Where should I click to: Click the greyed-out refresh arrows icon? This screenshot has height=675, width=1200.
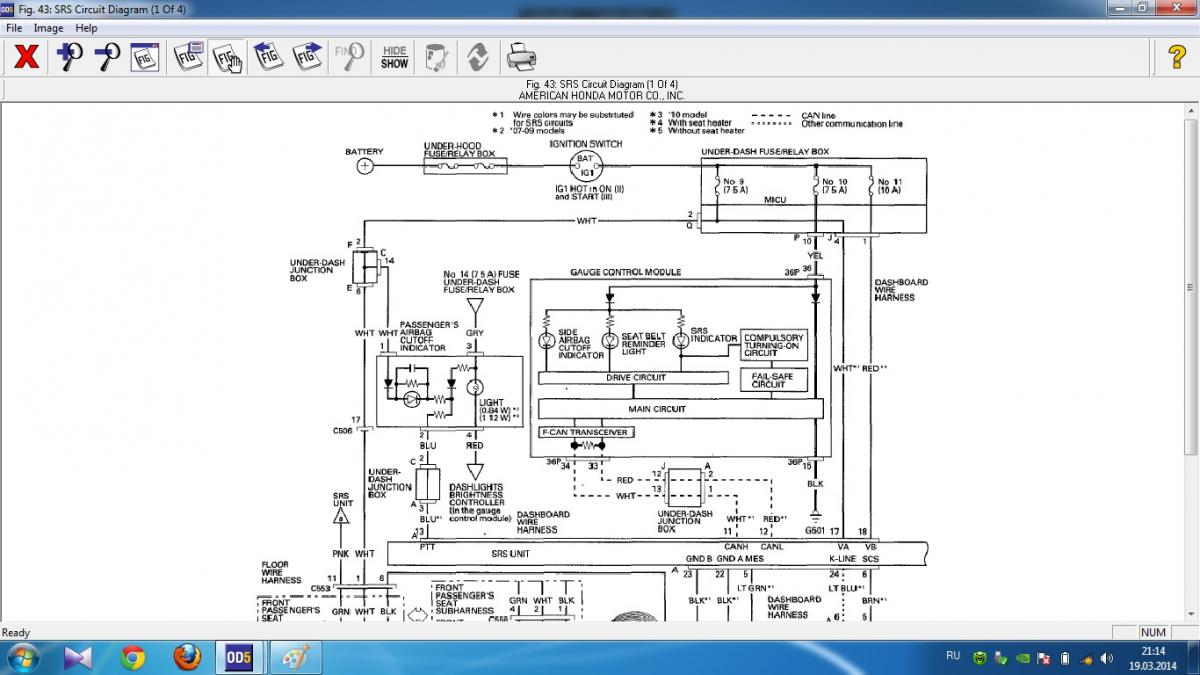(477, 57)
